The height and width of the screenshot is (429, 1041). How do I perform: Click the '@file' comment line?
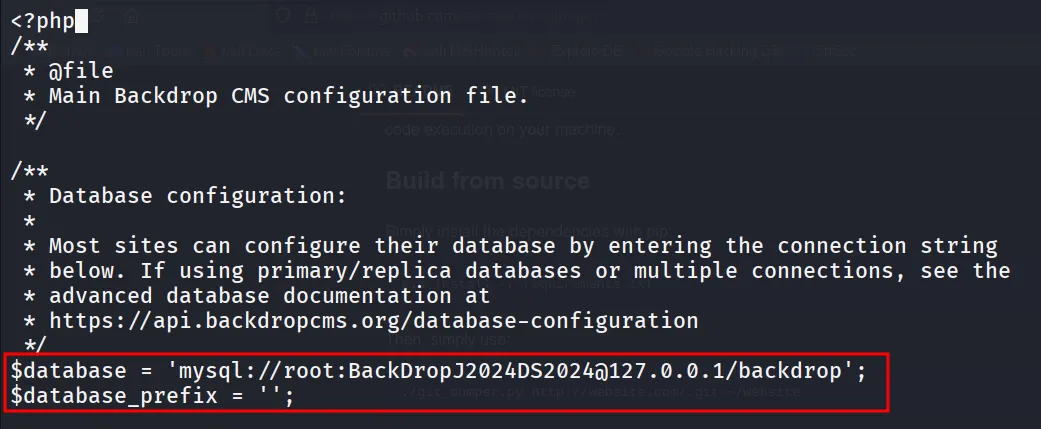(81, 70)
